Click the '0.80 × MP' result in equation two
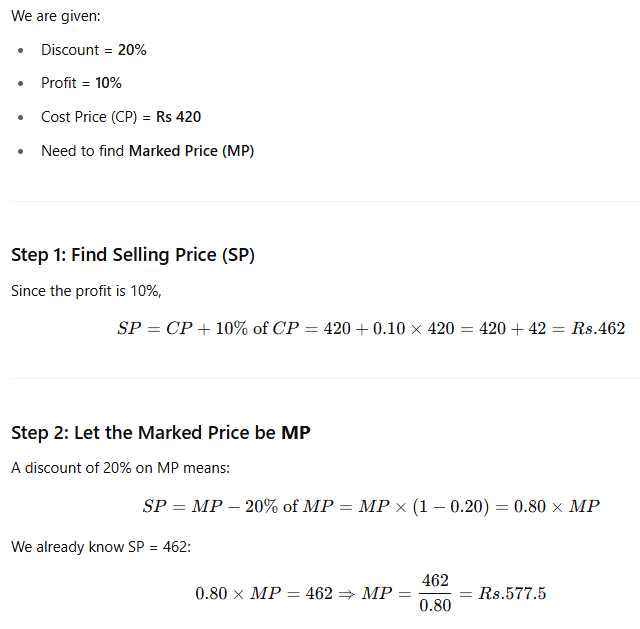640x629 pixels. click(x=556, y=506)
